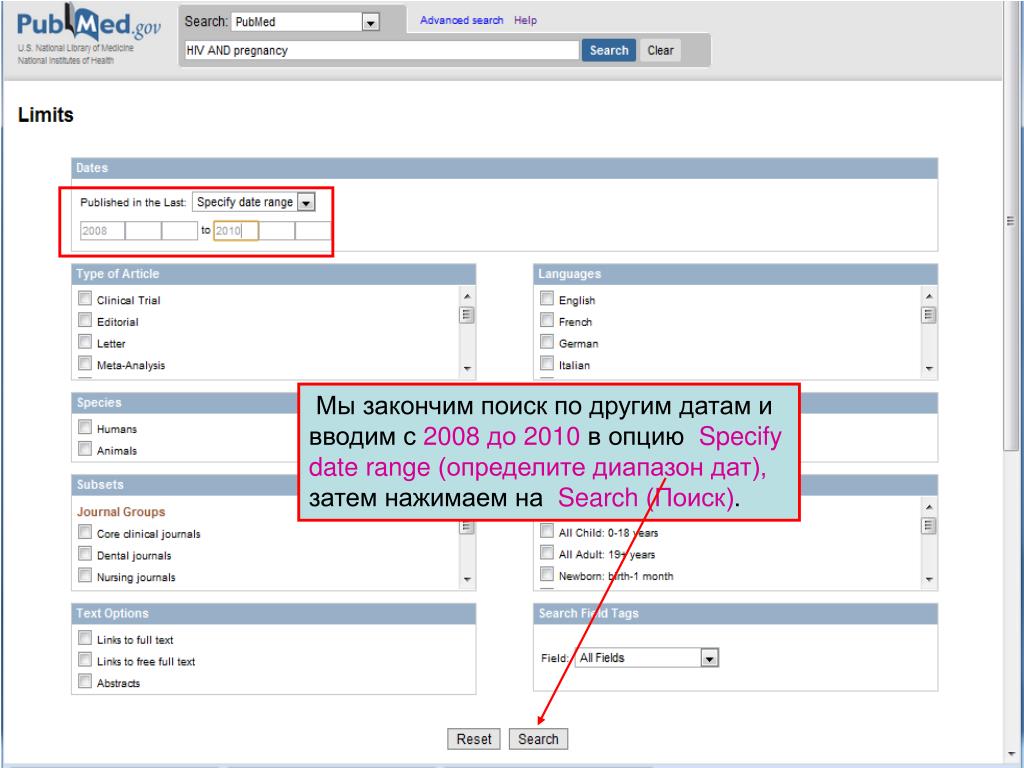Viewport: 1024px width, 768px height.
Task: Click the Reset button
Action: coord(473,739)
